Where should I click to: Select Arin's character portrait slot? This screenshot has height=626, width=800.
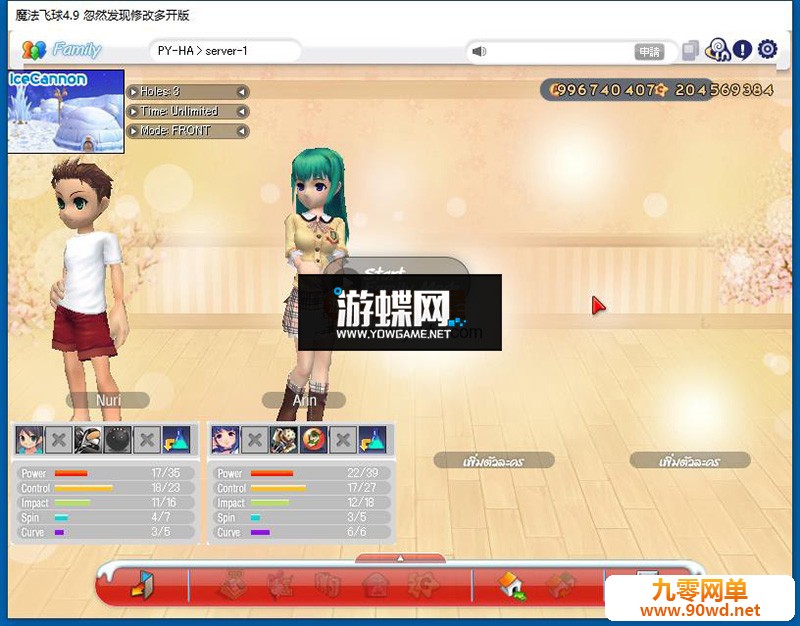coord(225,440)
